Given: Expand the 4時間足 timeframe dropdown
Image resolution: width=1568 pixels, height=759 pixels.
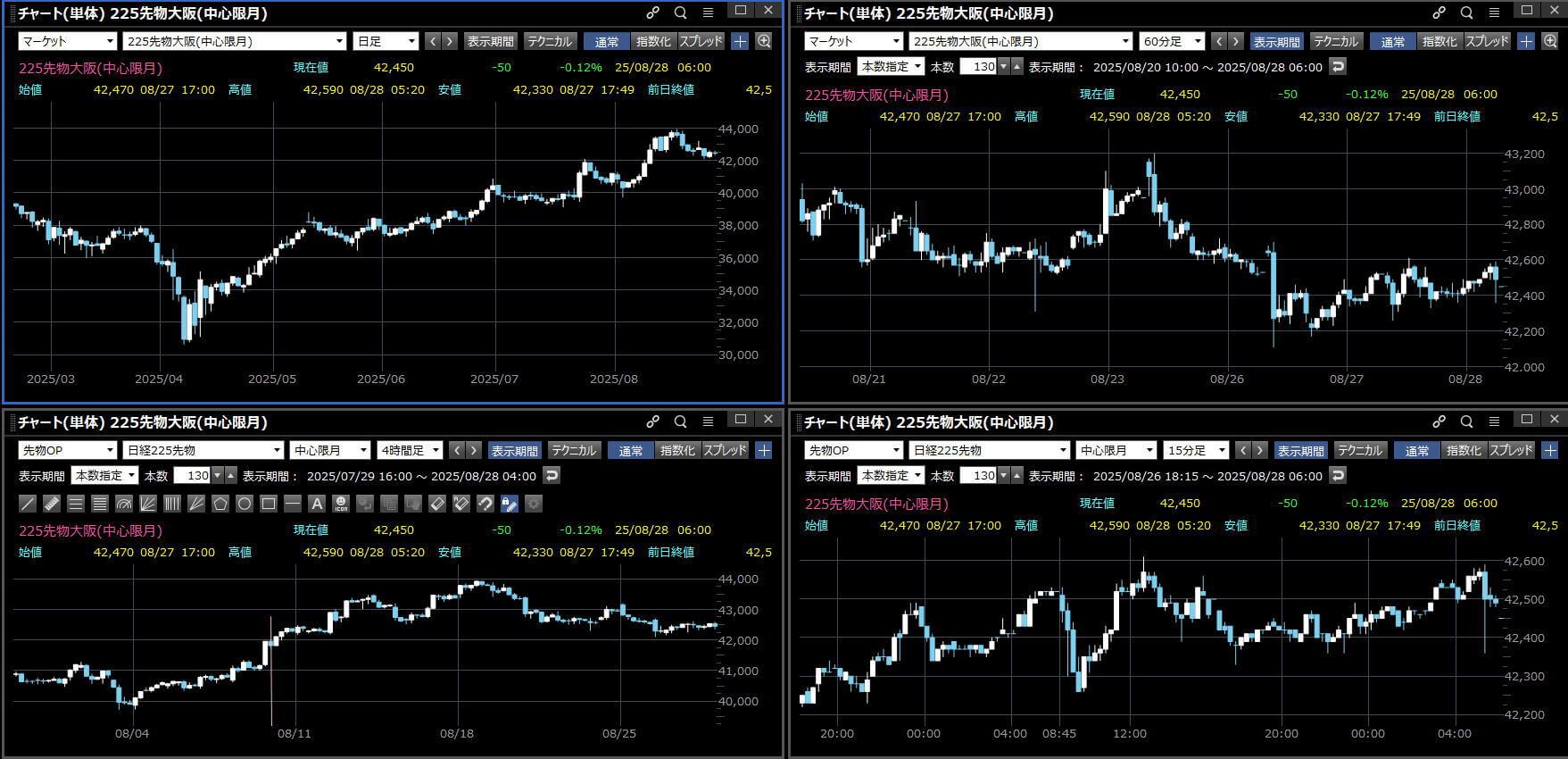Looking at the screenshot, I should coord(410,450).
